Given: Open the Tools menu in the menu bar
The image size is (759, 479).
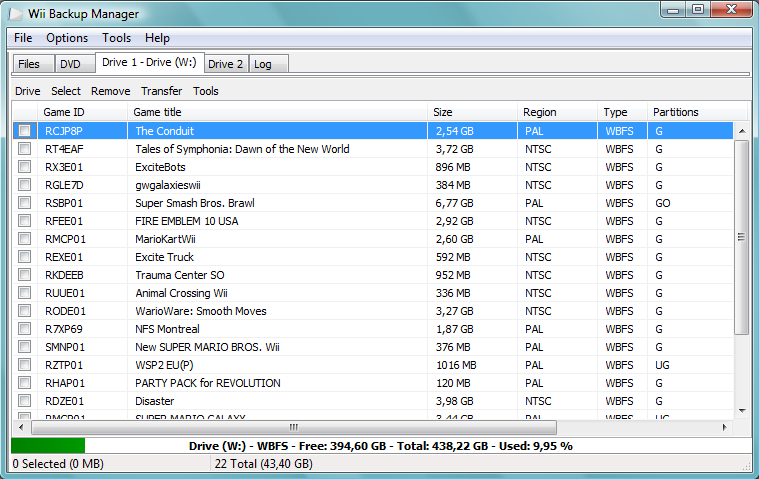Looking at the screenshot, I should point(116,38).
